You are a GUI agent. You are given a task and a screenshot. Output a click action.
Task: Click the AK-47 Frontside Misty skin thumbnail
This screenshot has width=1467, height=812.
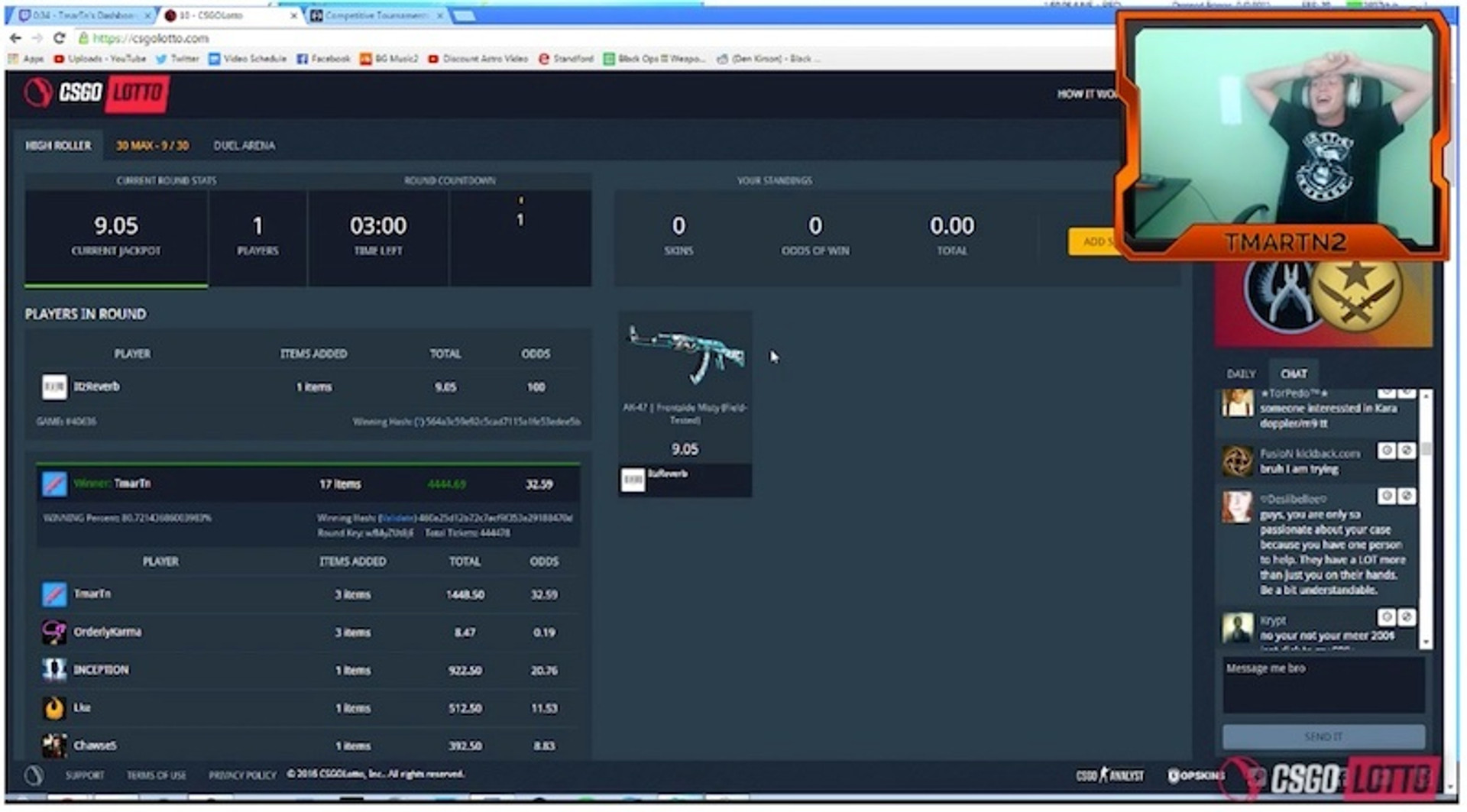coord(685,355)
